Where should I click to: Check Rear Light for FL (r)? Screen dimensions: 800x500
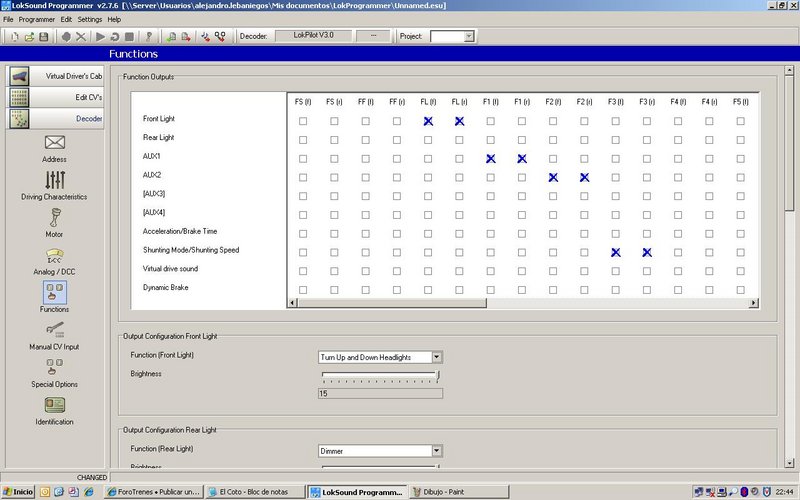[x=459, y=140]
